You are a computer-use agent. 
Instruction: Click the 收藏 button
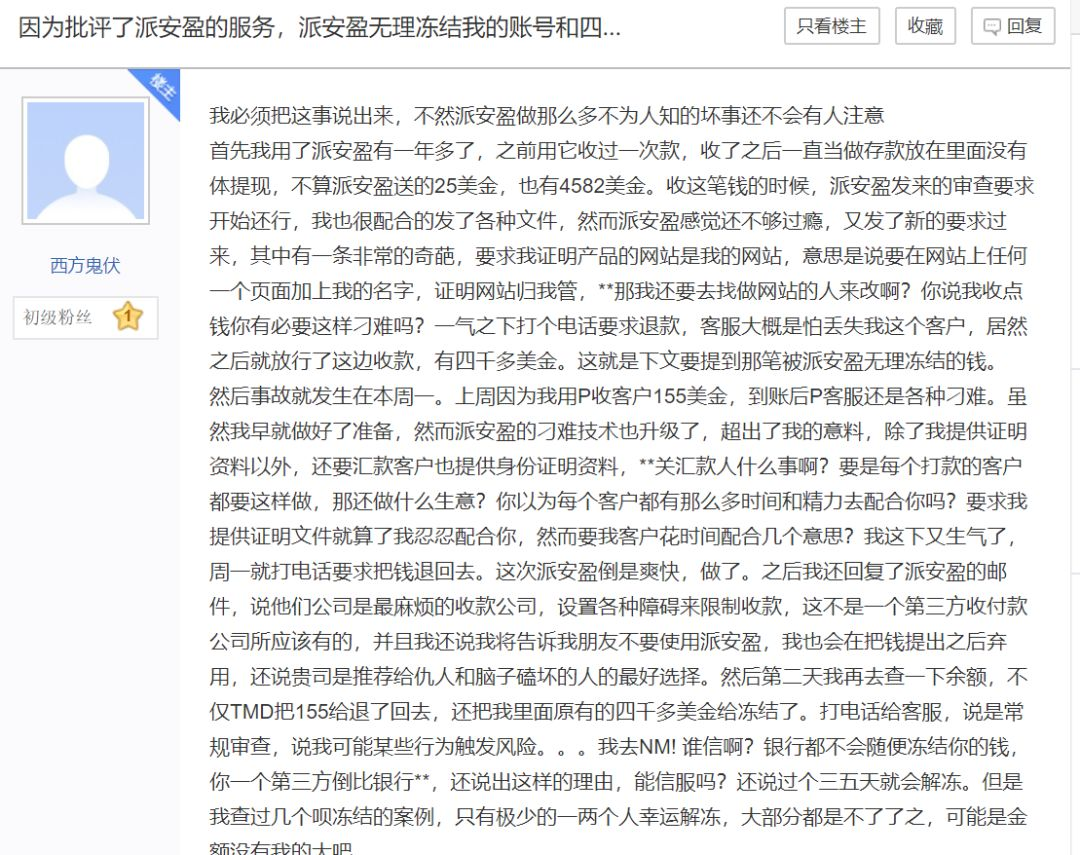pos(925,26)
